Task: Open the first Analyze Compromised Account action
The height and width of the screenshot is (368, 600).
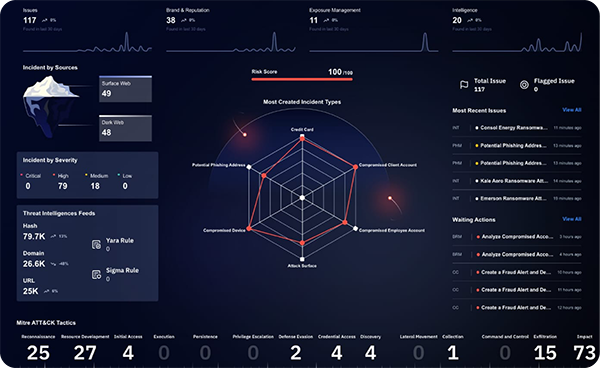Action: click(517, 237)
